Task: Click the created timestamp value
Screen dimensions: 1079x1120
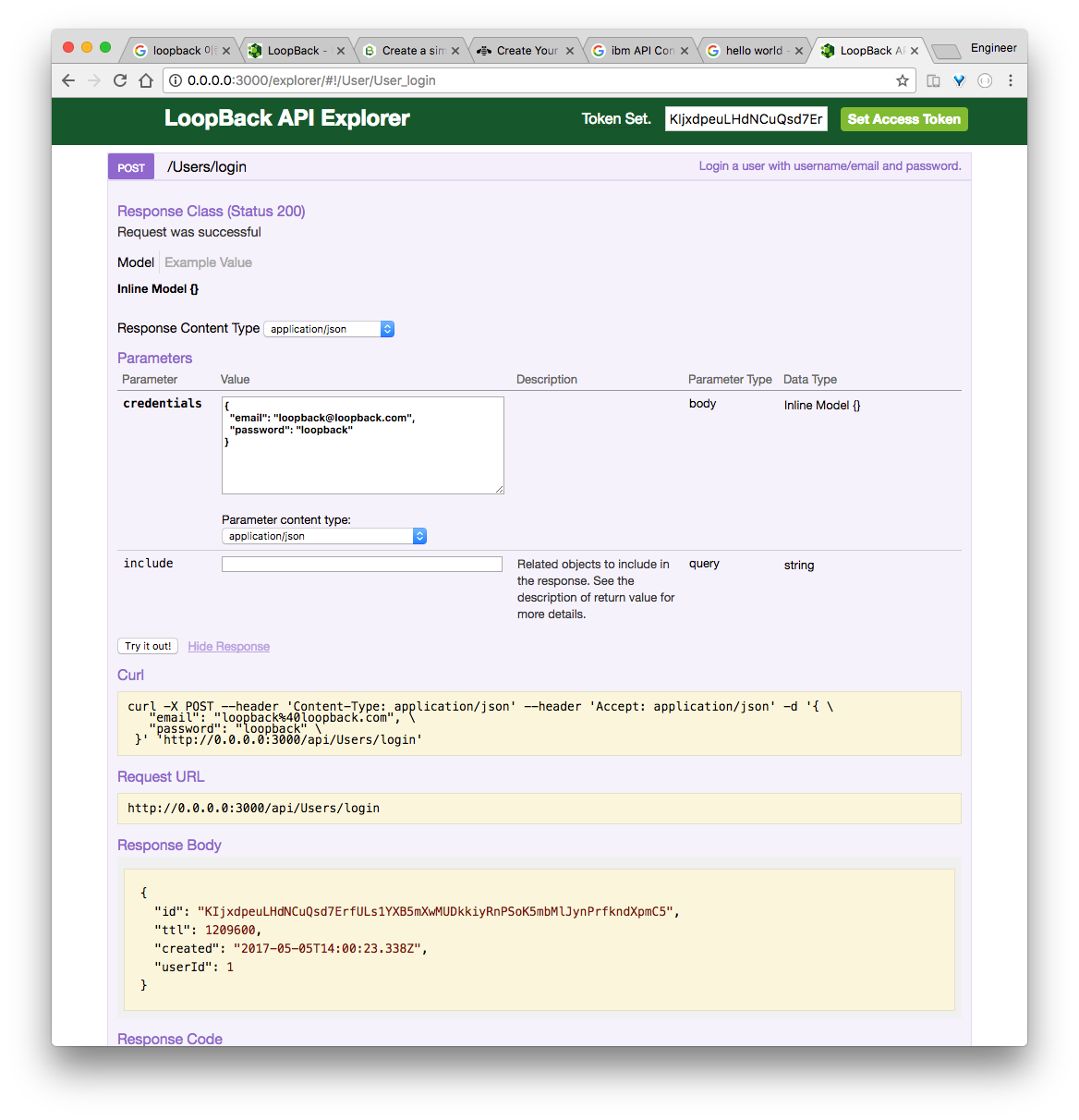Action: [327, 948]
